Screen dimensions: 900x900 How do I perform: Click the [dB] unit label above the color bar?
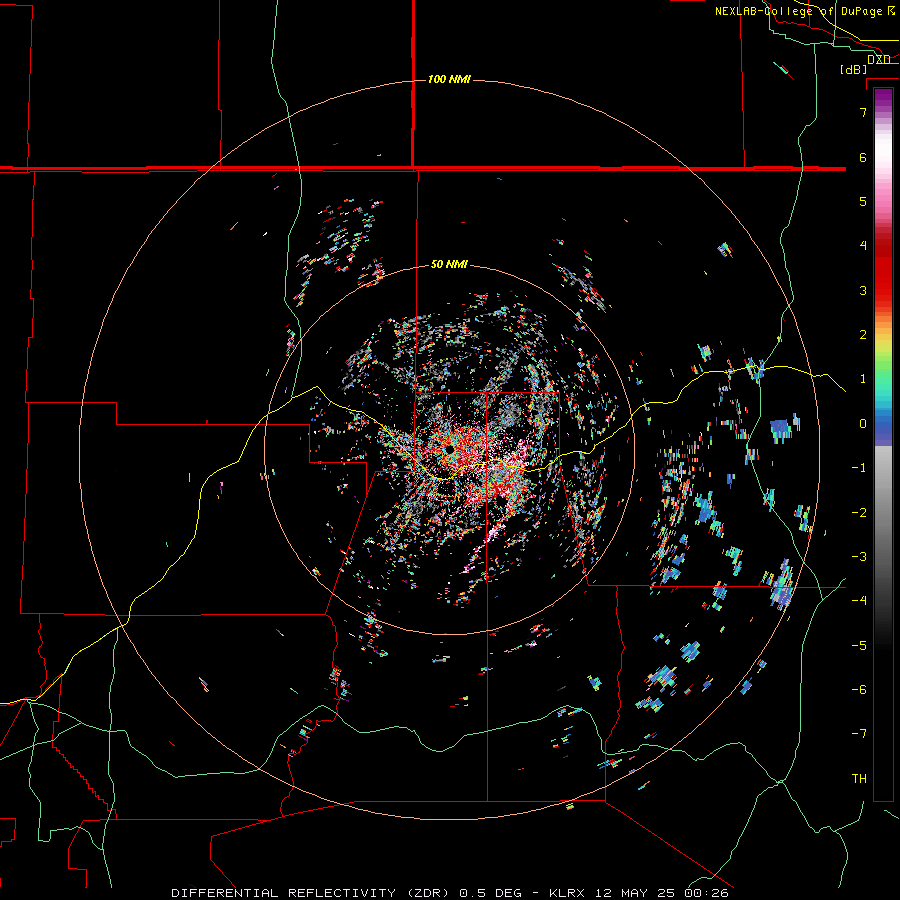(x=853, y=69)
